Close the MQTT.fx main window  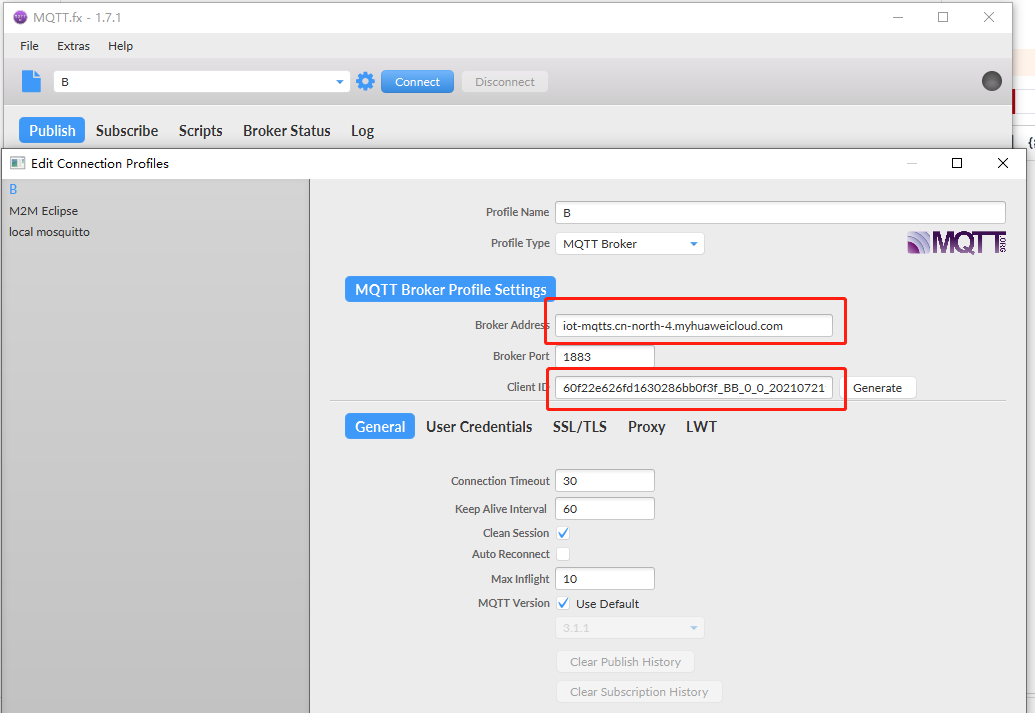click(x=989, y=17)
